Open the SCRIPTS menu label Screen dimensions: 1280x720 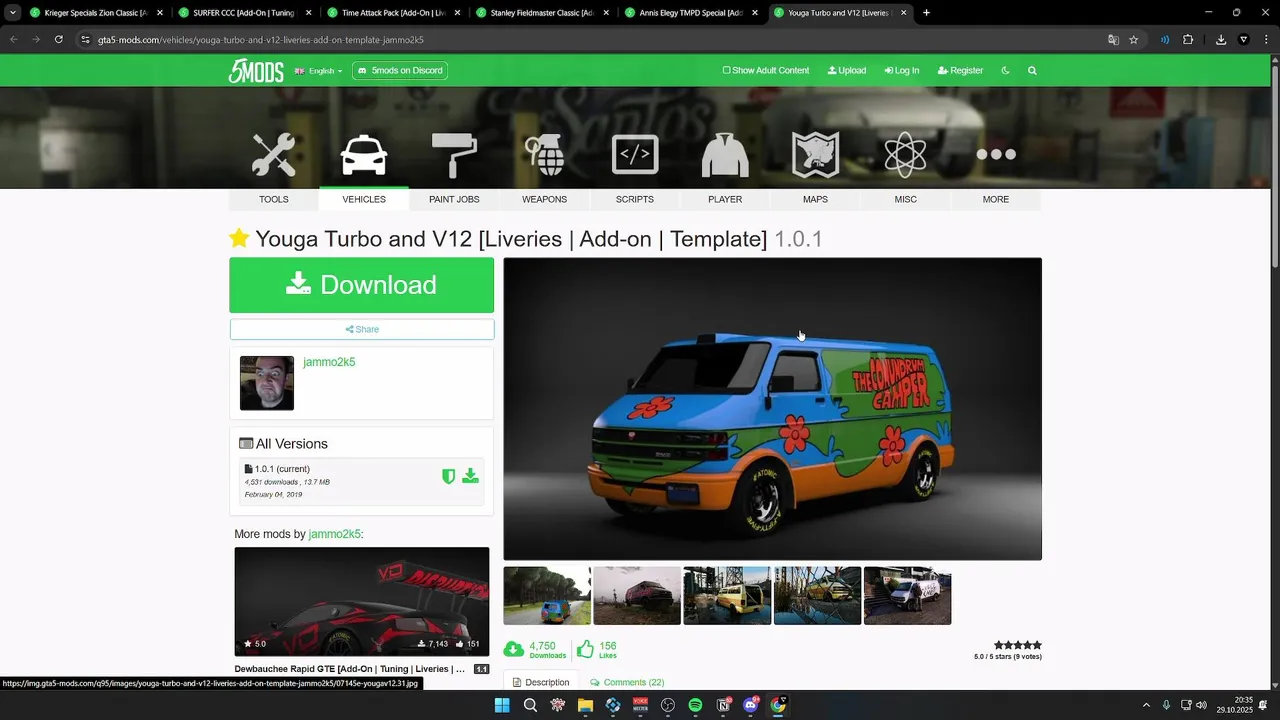(x=635, y=199)
